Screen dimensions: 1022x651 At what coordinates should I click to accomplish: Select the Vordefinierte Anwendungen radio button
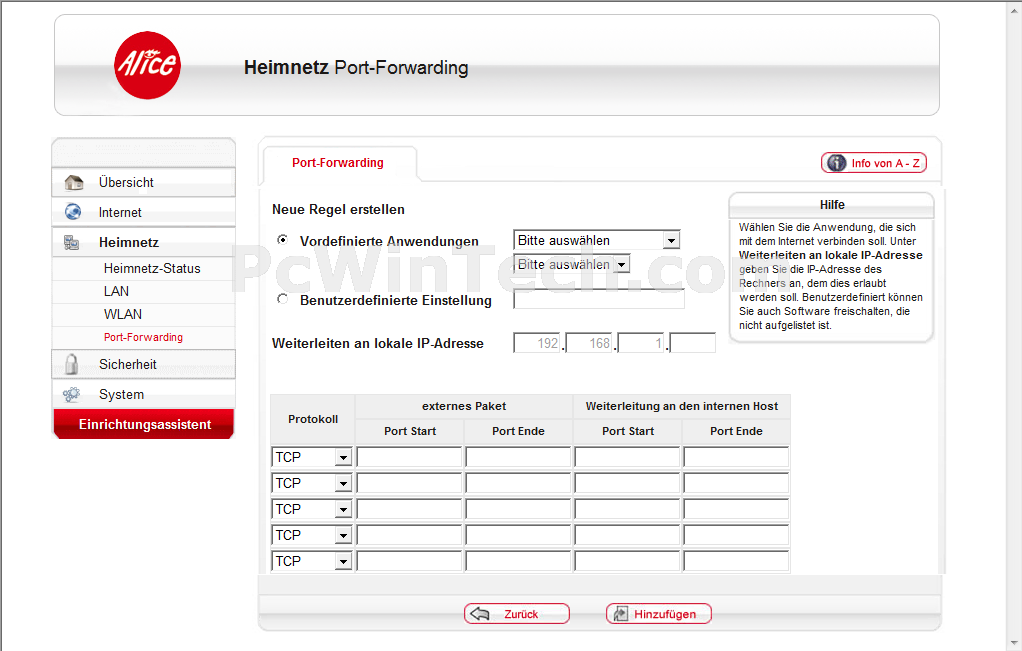point(282,240)
